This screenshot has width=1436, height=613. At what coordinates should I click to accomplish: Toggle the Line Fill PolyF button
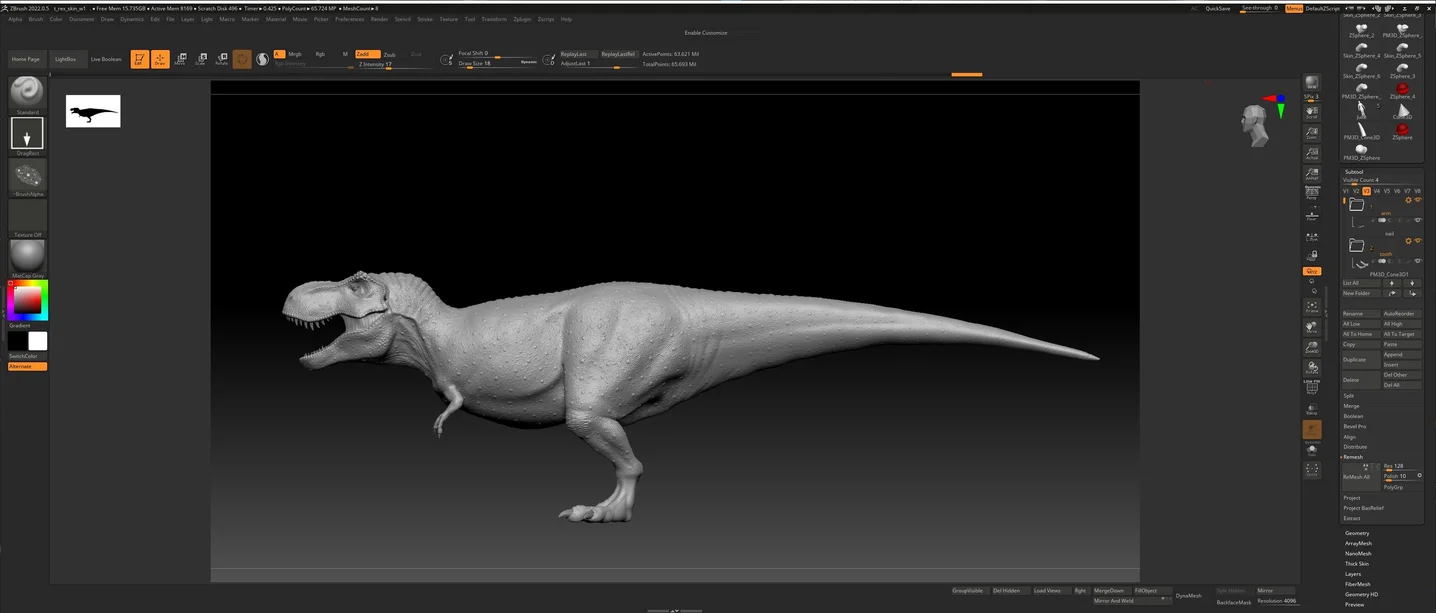coord(1312,386)
